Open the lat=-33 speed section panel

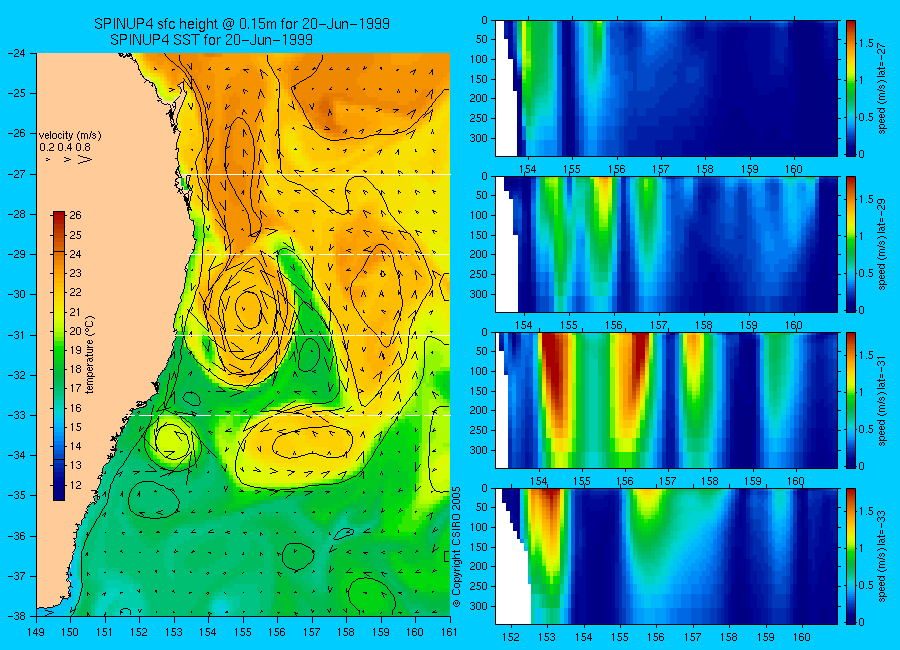point(666,556)
